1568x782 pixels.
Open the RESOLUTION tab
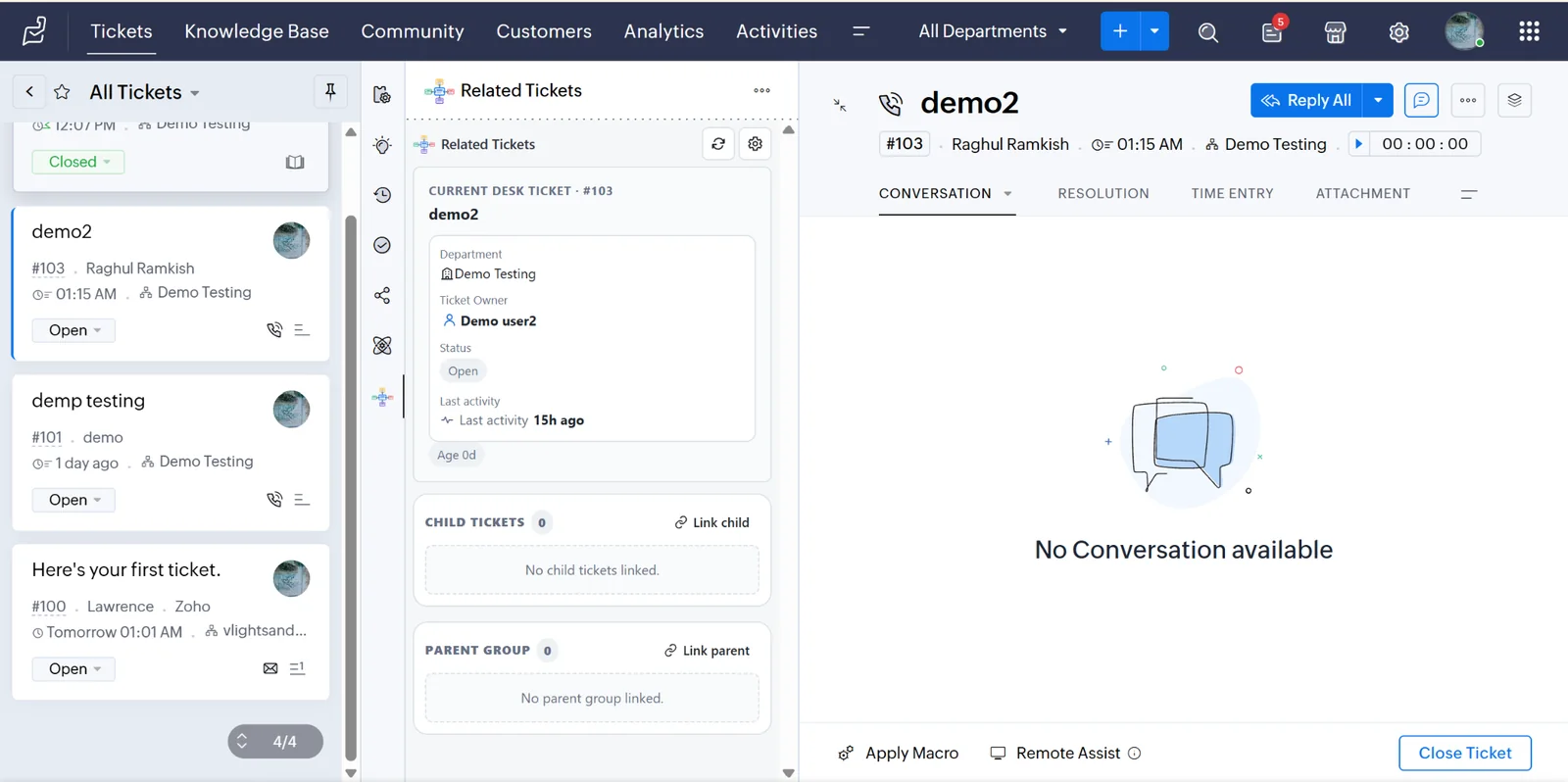tap(1103, 194)
